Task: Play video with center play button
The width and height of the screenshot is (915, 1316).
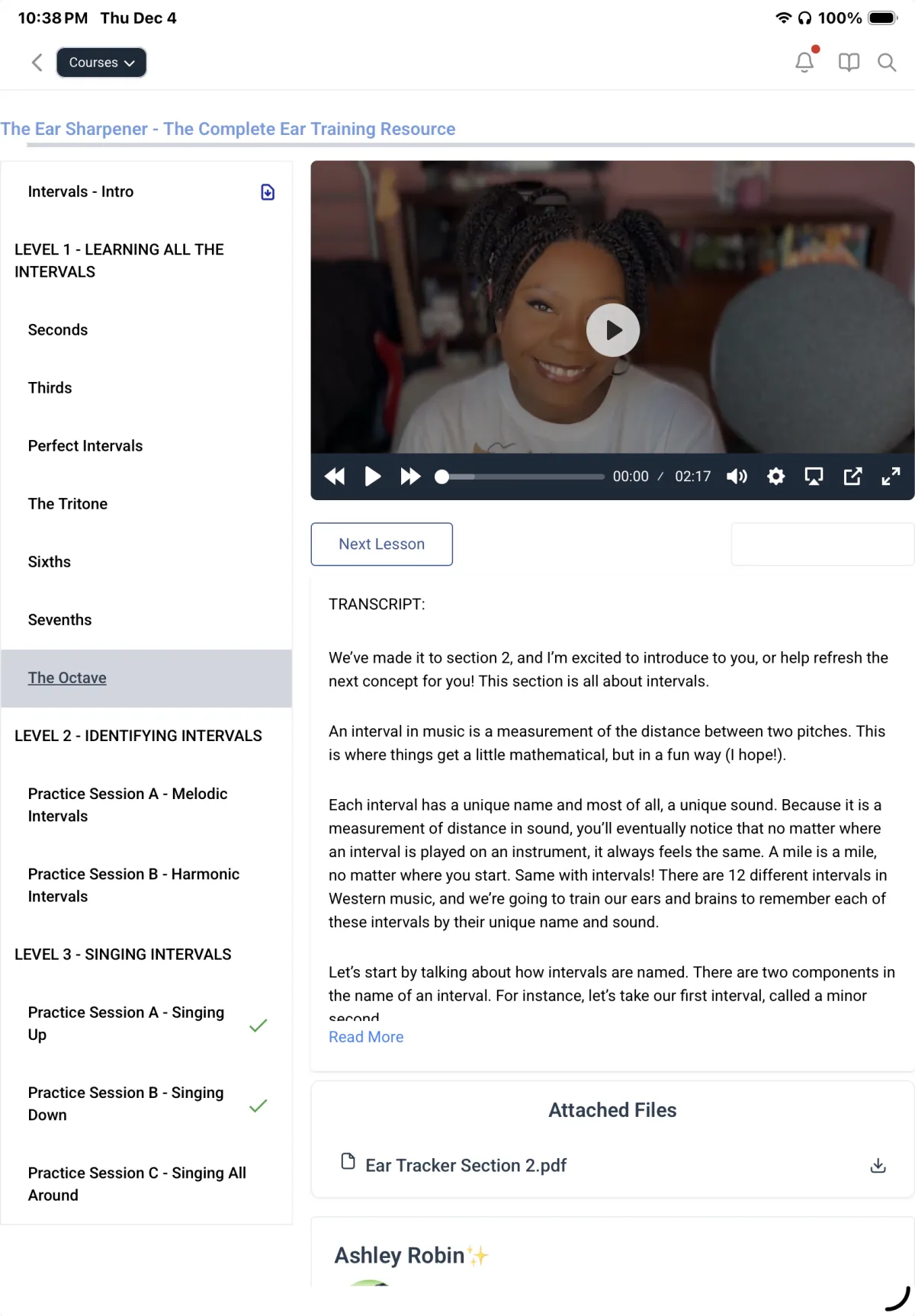Action: pyautogui.click(x=613, y=330)
